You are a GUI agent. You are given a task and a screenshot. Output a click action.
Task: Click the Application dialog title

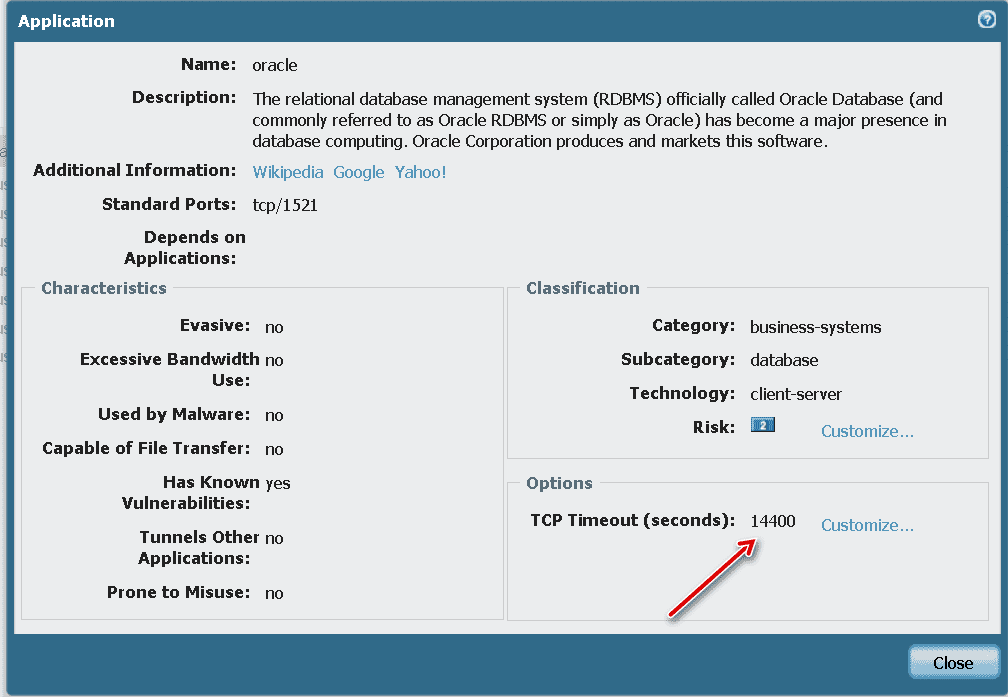(x=66, y=21)
